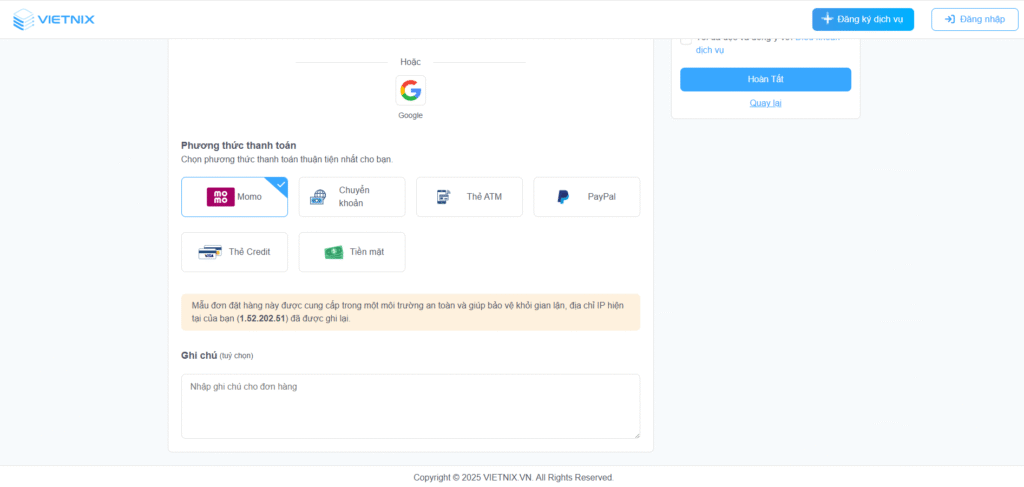Image resolution: width=1024 pixels, height=487 pixels.
Task: Click the PayPal logo icon
Action: [563, 197]
